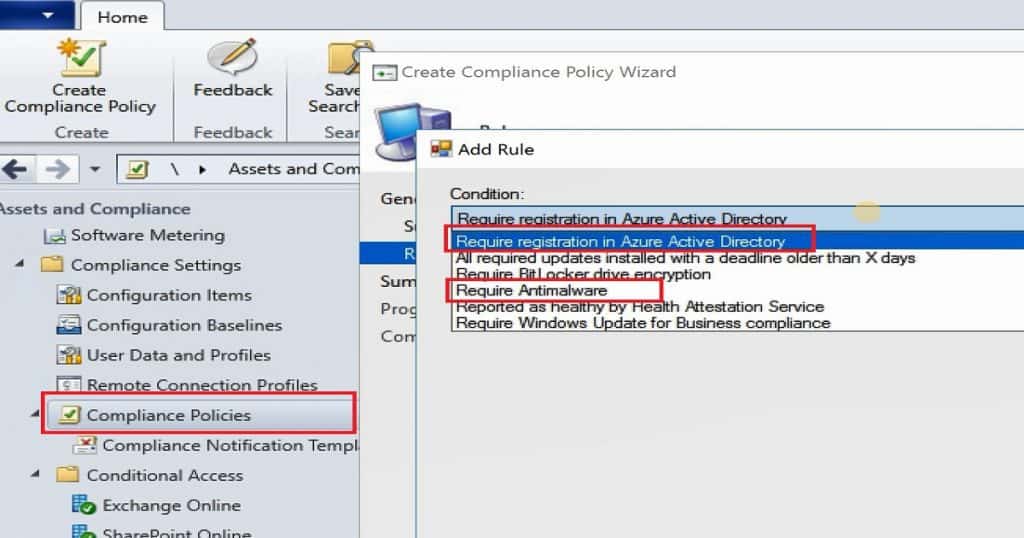Select Exchange Online node
Screen dimensions: 1024x538
172,505
